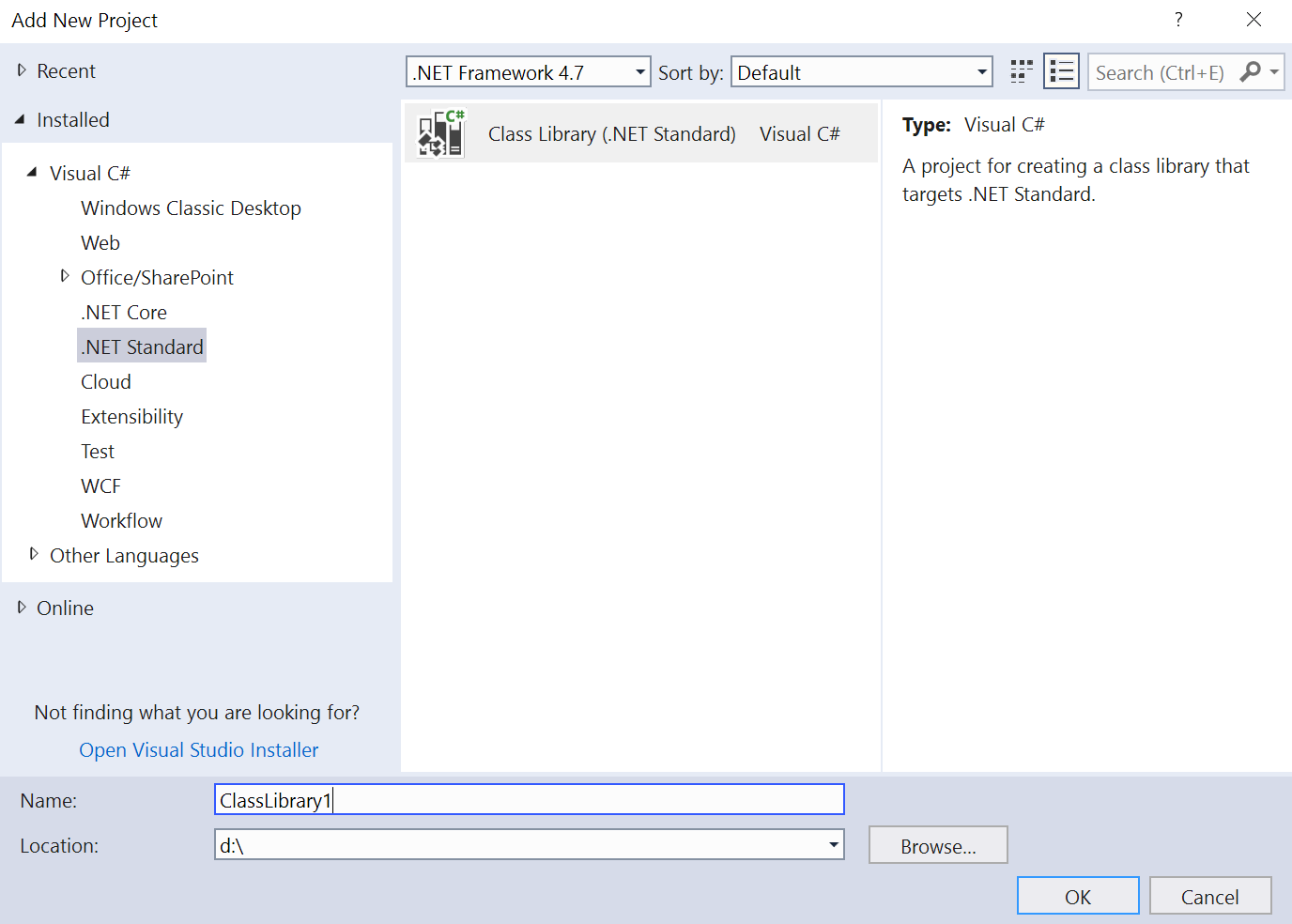Expand the Office/SharePoint node
The width and height of the screenshot is (1292, 924).
coord(64,276)
